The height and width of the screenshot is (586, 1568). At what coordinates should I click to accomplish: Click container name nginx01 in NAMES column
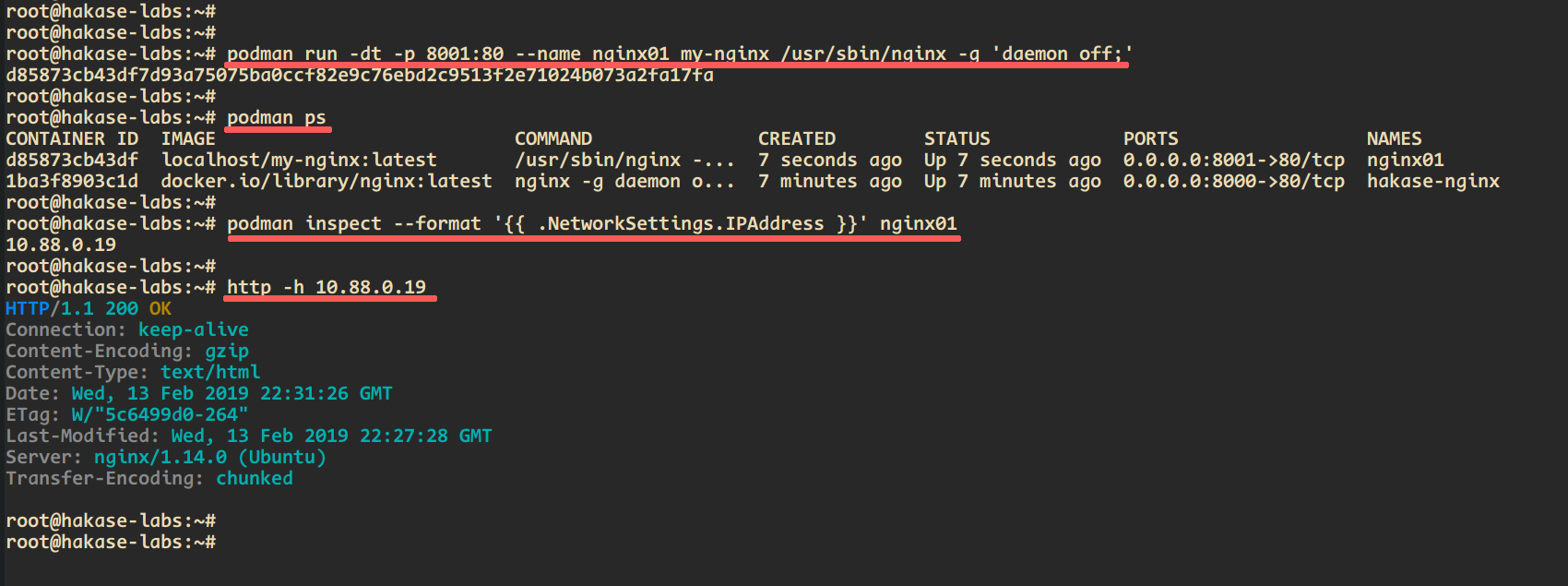click(1405, 160)
